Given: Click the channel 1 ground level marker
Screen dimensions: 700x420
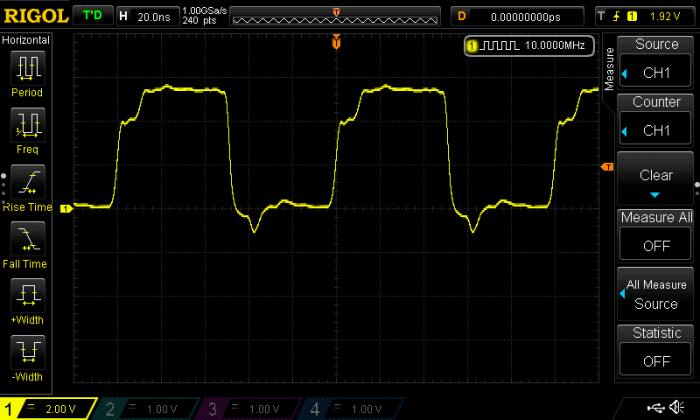Looking at the screenshot, I should (67, 208).
